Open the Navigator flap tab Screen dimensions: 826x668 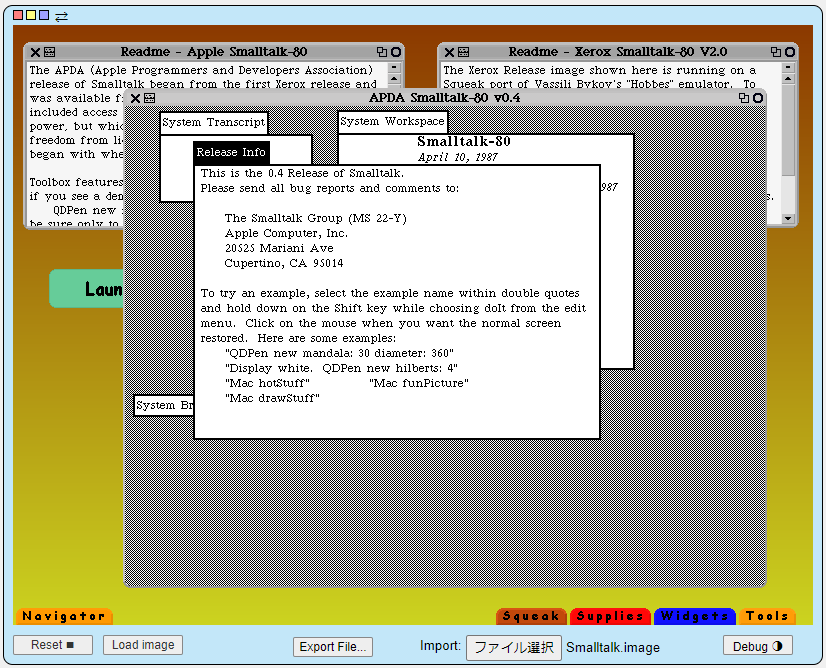[x=63, y=616]
